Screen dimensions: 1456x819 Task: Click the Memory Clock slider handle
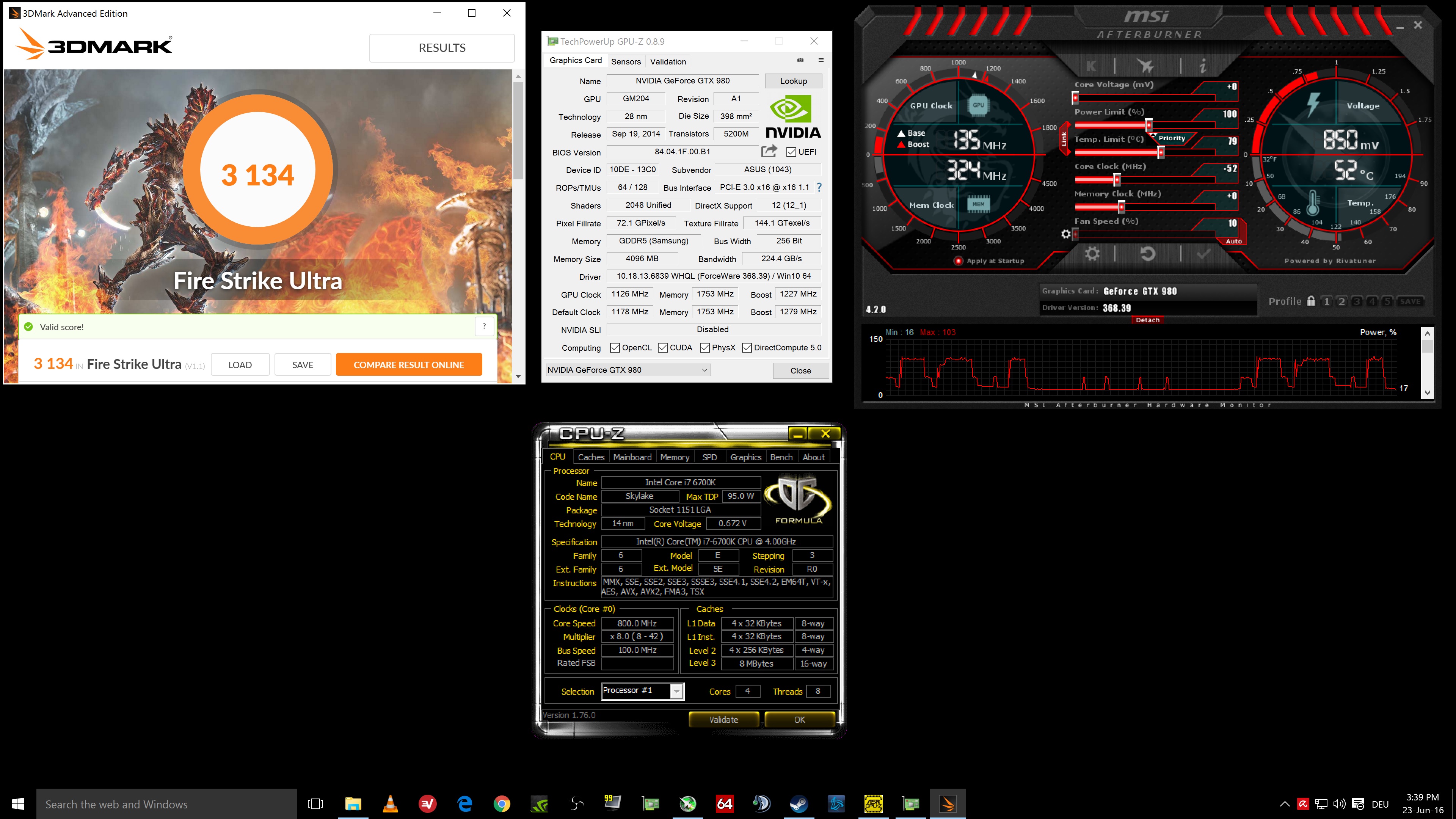point(1122,207)
